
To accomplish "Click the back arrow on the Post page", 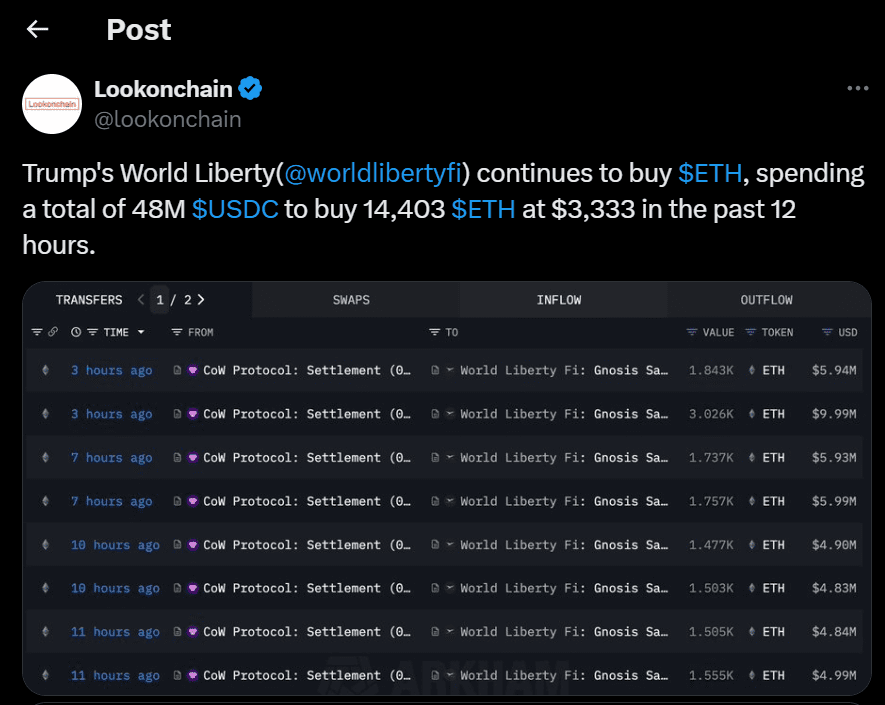I will 36,29.
